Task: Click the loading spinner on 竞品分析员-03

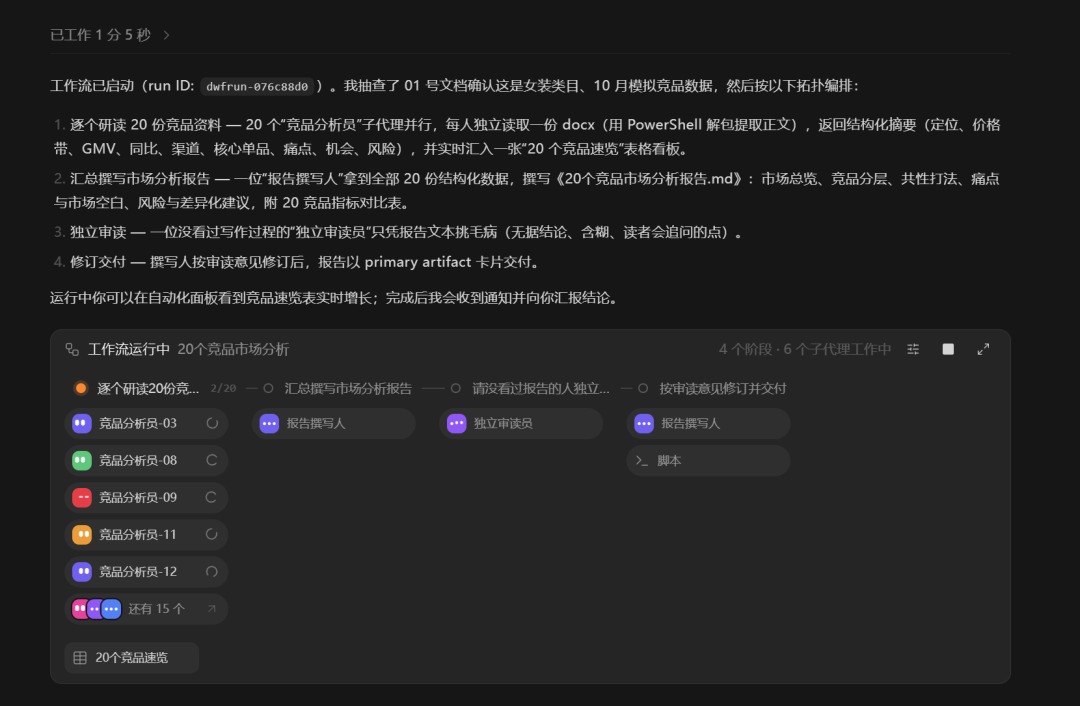Action: 211,424
